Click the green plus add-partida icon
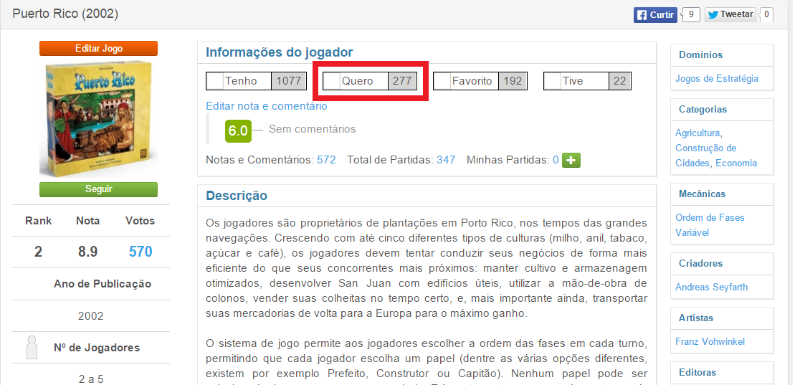The width and height of the screenshot is (800, 385). pos(571,161)
